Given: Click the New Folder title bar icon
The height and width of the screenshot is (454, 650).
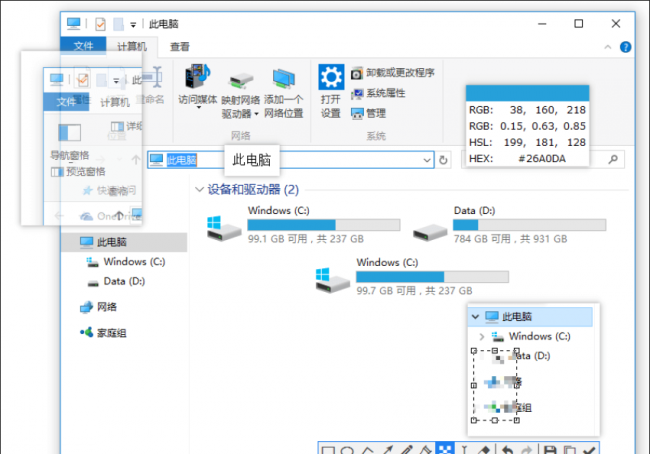Looking at the screenshot, I should click(x=118, y=24).
